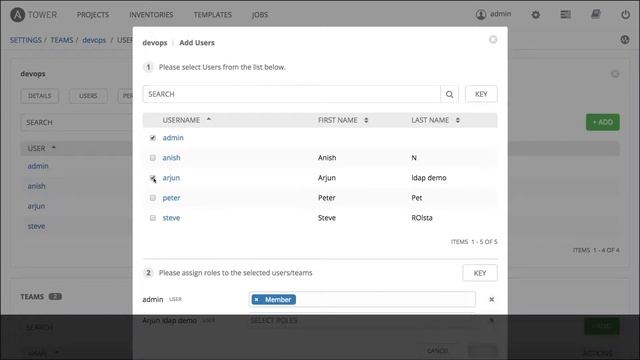Click the admin user profile icon
The image size is (640, 360).
coord(481,15)
